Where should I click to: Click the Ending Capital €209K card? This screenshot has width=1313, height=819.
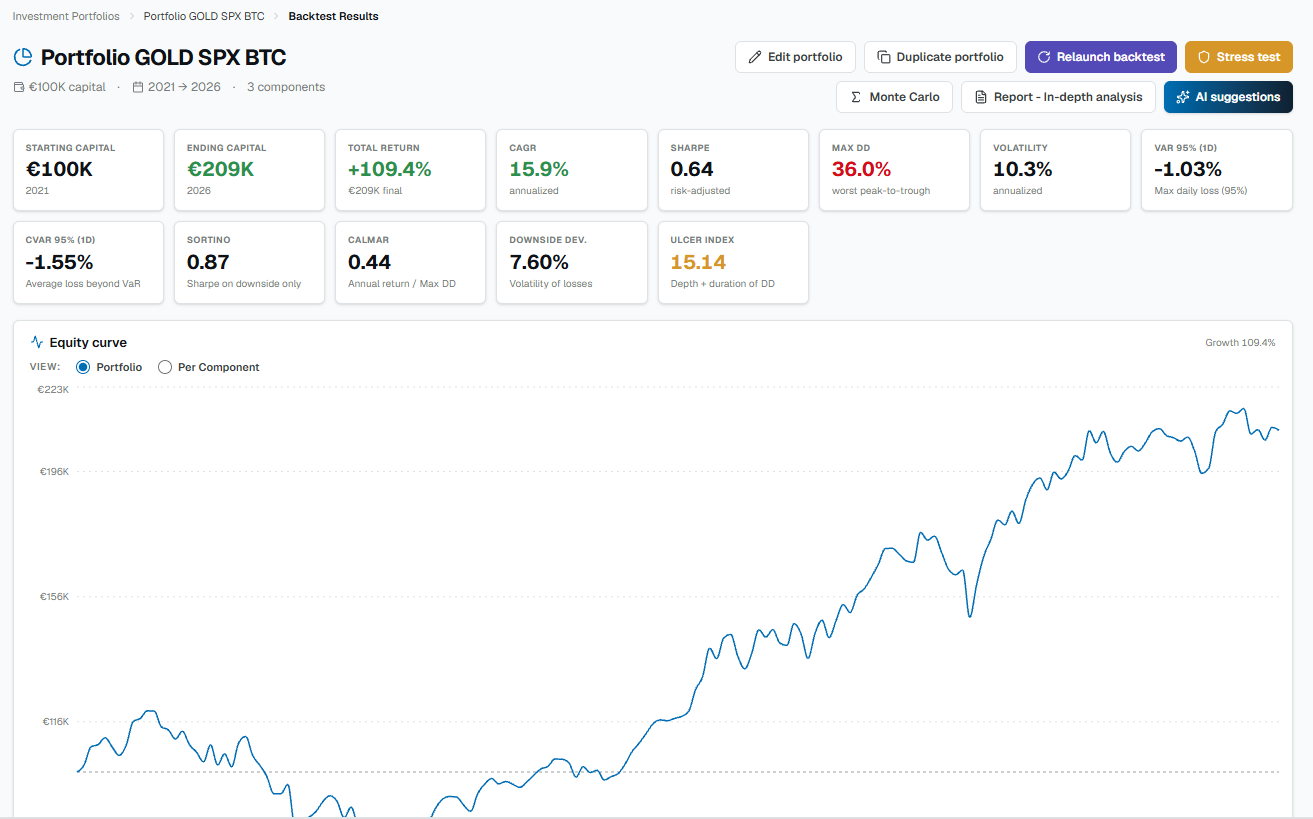coord(249,170)
